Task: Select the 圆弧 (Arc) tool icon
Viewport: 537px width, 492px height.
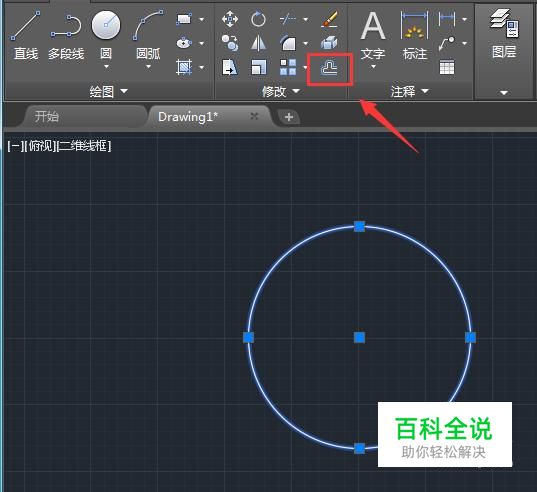Action: click(x=148, y=25)
